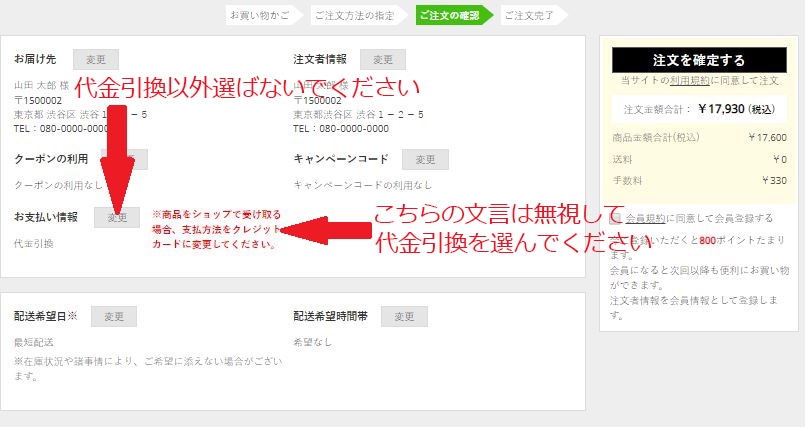Image resolution: width=805 pixels, height=427 pixels.
Task: Check the member registration agreement checkbox
Action: [x=615, y=219]
